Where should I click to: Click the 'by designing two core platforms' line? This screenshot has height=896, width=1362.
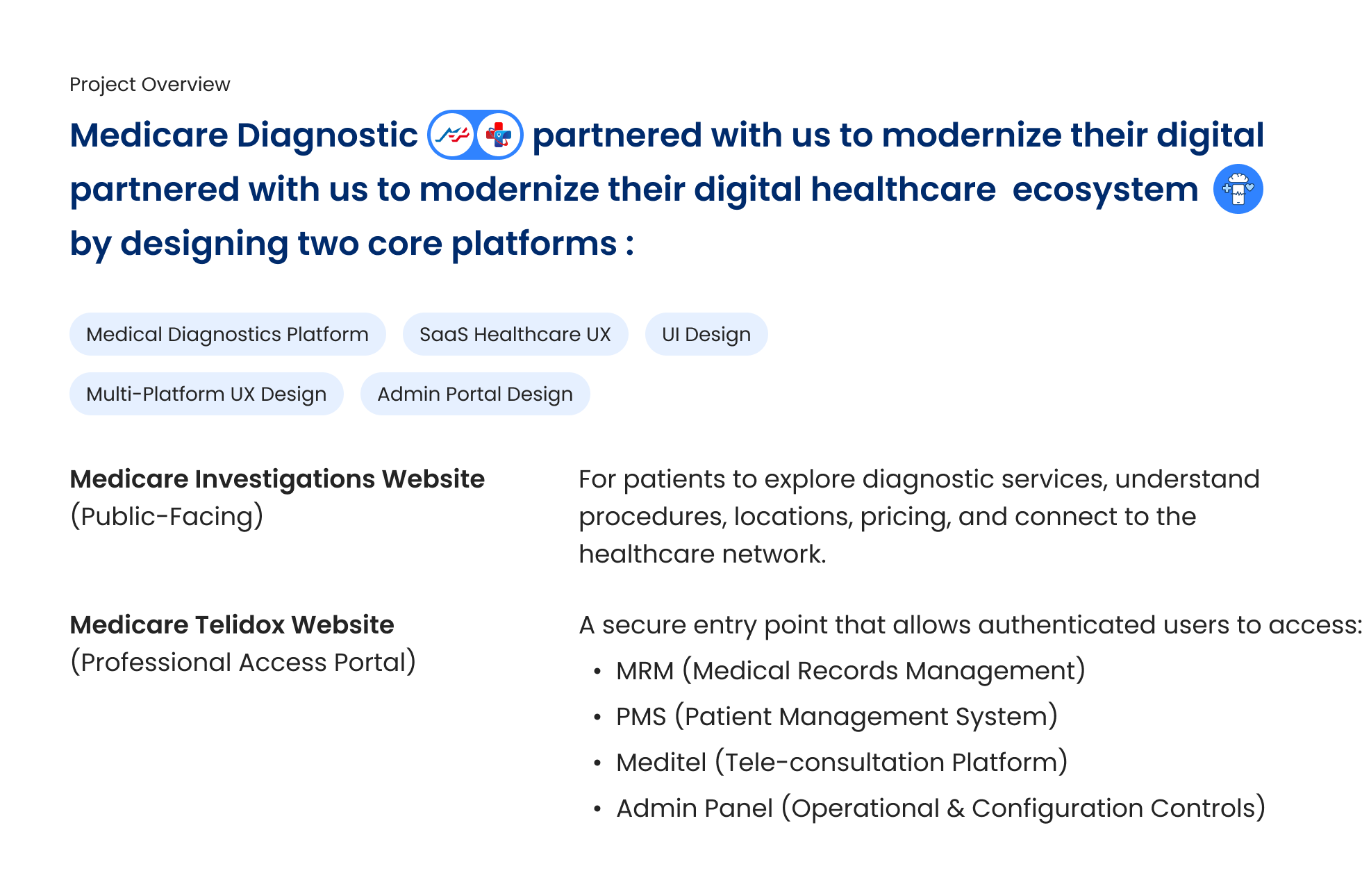click(x=351, y=243)
